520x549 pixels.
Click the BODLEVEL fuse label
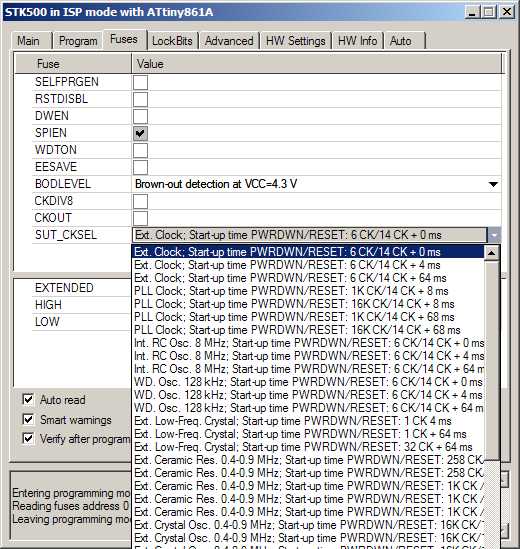click(x=63, y=184)
